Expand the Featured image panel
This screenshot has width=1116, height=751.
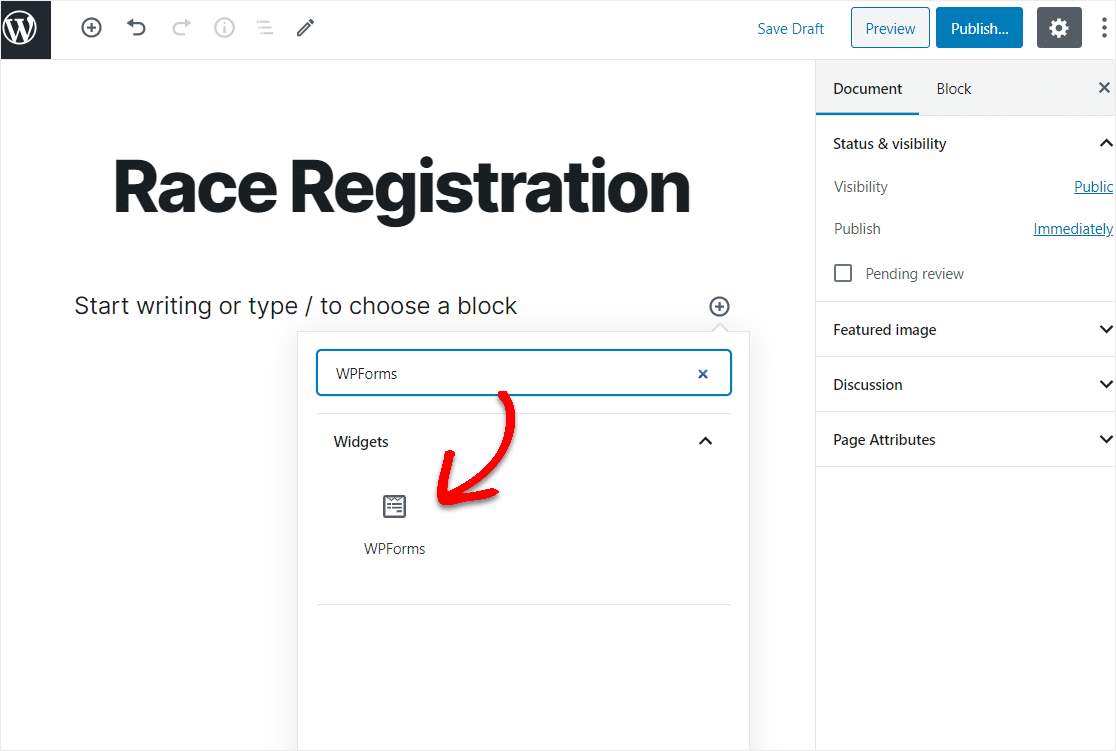click(x=1105, y=329)
